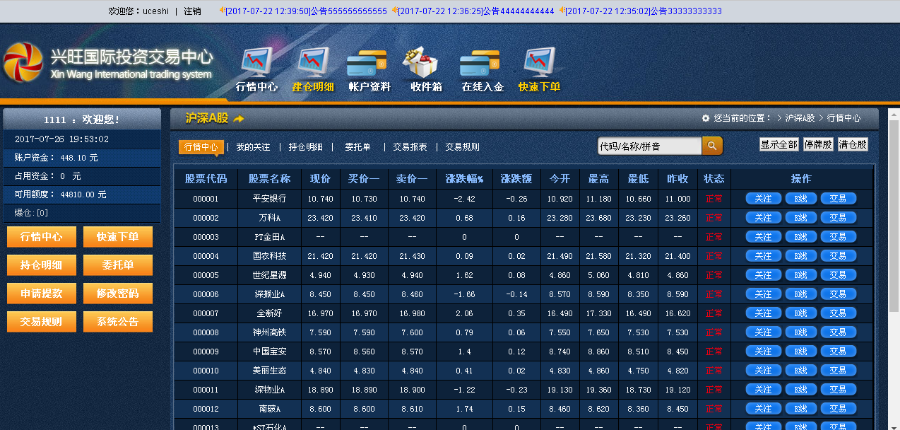Switch to the 我的关注 tab
Screen dimensions: 900x430
(x=253, y=147)
